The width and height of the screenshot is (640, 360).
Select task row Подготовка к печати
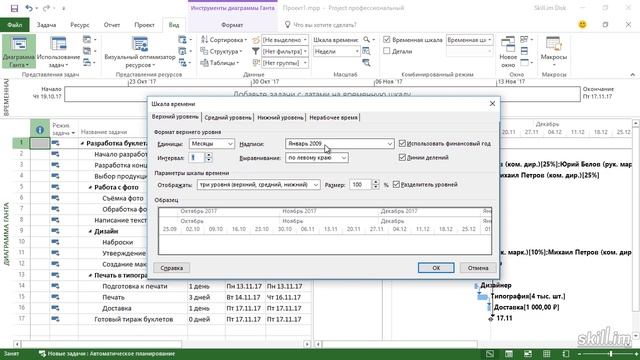pyautogui.click(x=135, y=286)
